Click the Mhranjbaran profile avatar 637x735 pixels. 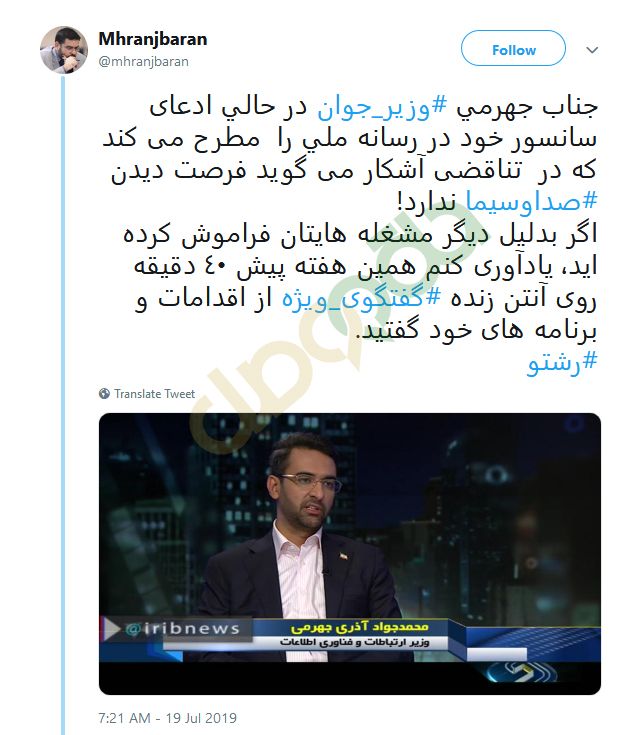63,50
